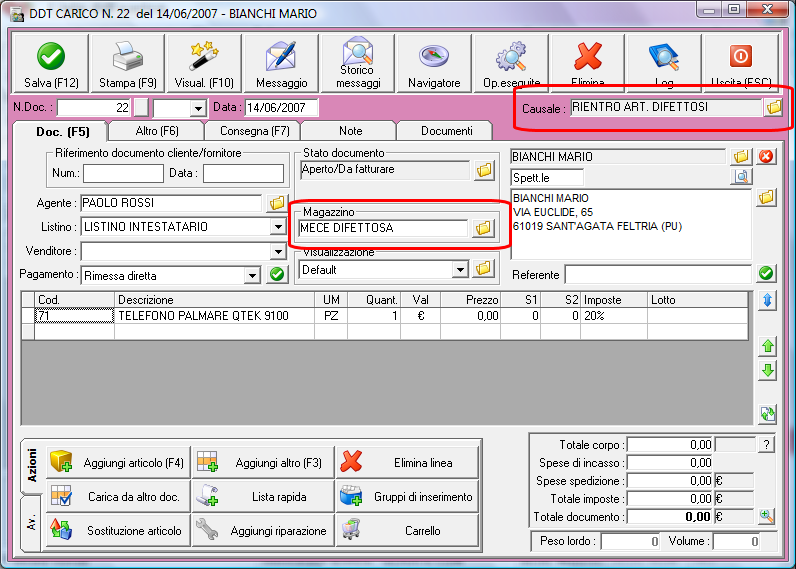Click the refresh icon beside the item grid

pyautogui.click(x=768, y=414)
